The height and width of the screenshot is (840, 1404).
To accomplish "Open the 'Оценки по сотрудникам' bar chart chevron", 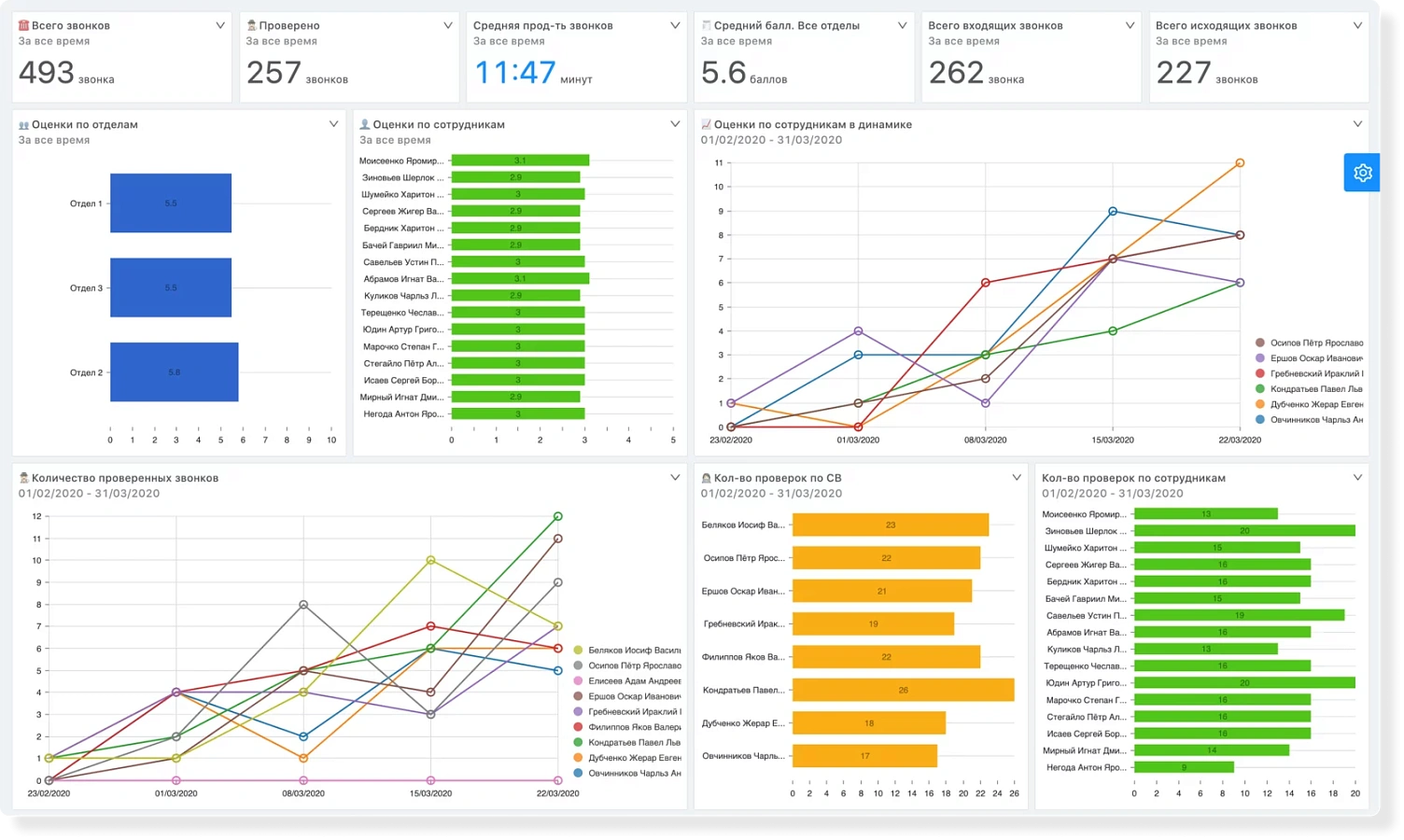I will (675, 124).
